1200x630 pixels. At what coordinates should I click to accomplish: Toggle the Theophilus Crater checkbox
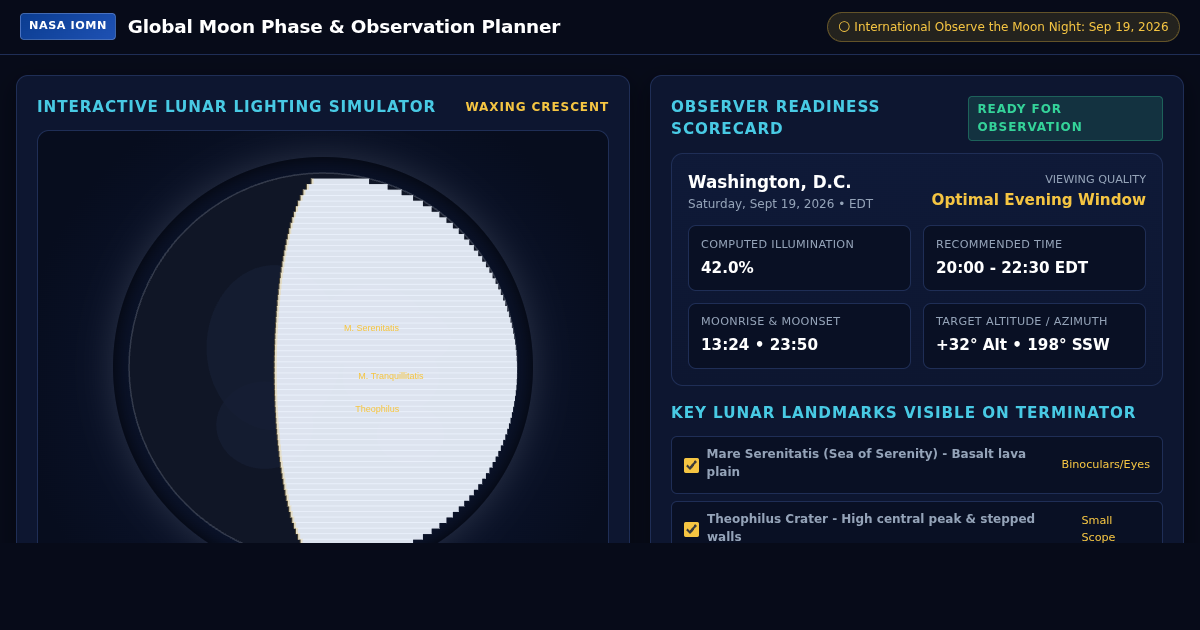[x=691, y=529]
